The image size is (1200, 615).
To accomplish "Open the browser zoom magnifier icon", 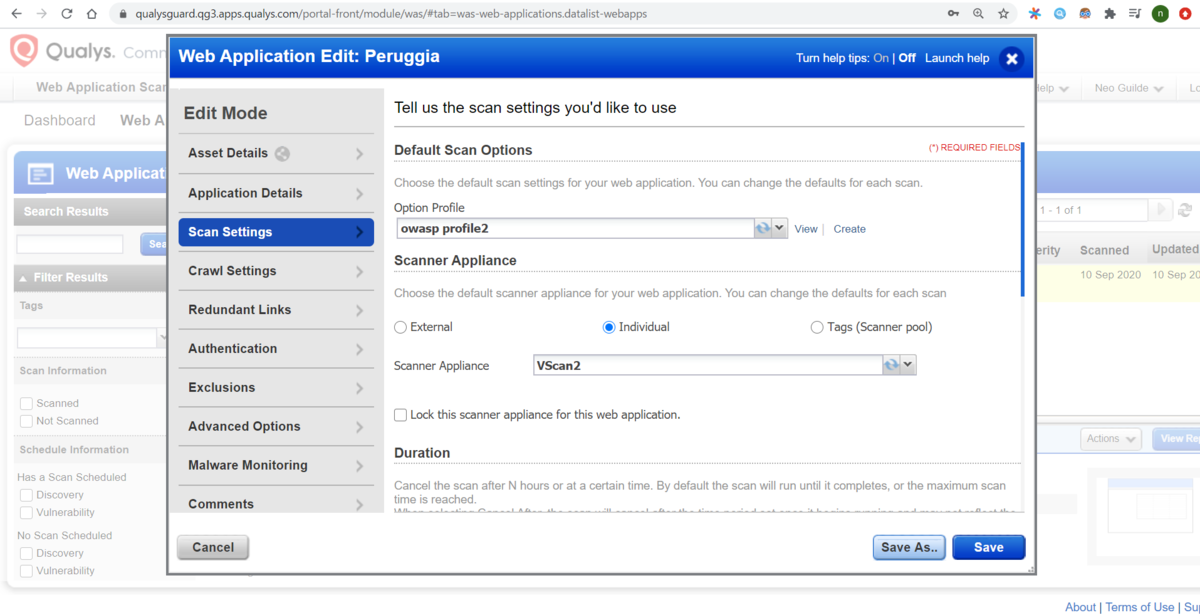I will pos(978,14).
